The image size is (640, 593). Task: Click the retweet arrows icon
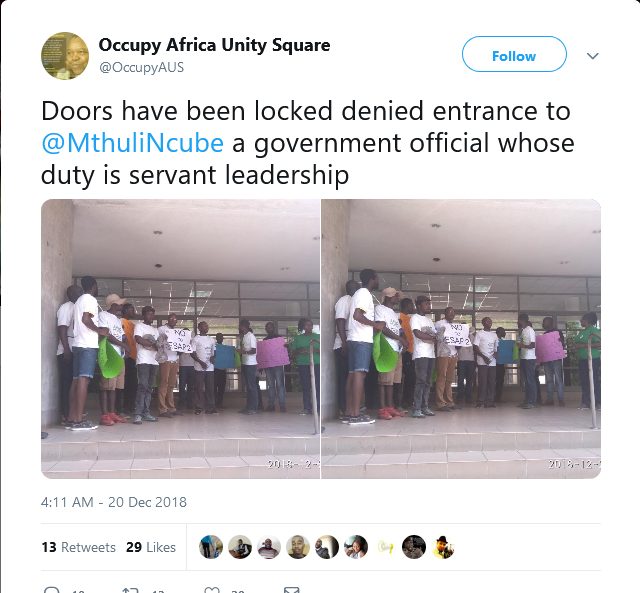tap(131, 590)
